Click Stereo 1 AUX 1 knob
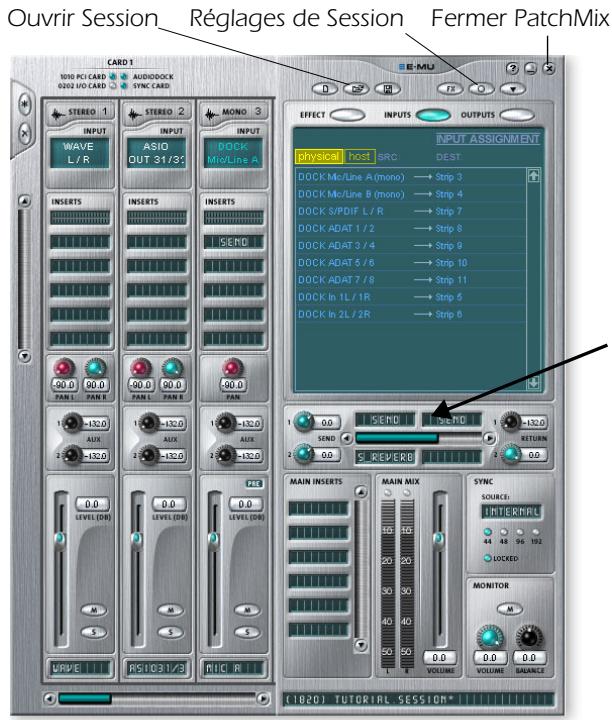Screen dimensions: 612x720 (x=72, y=423)
